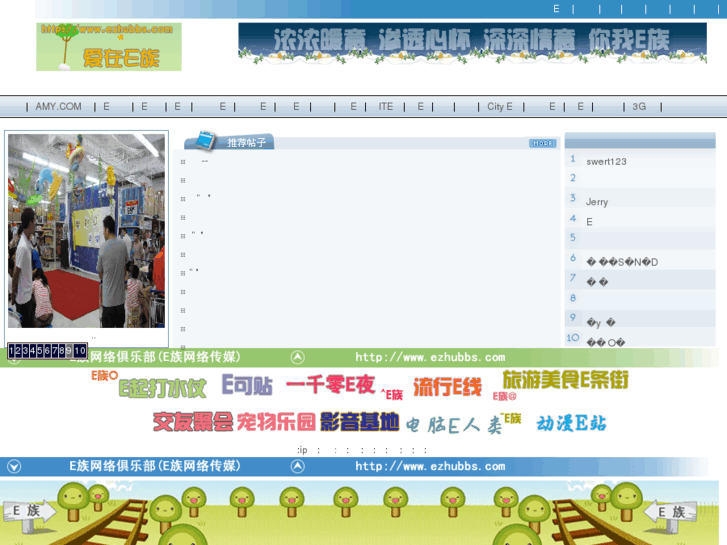The width and height of the screenshot is (727, 545).
Task: Open the City E navigation item
Action: tap(500, 107)
